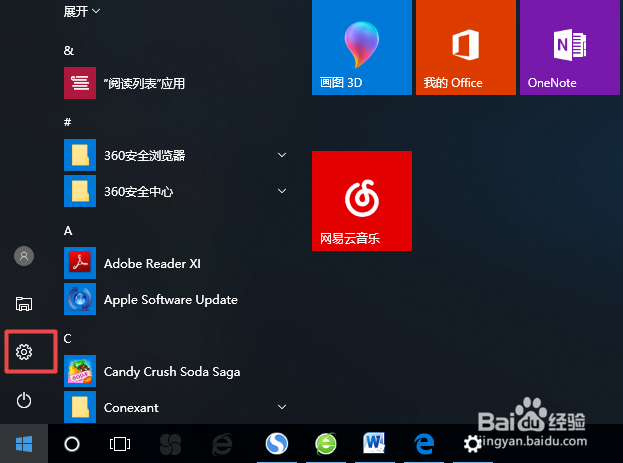Open the 360安全中心 folder
This screenshot has height=463, width=623.
[x=175, y=191]
